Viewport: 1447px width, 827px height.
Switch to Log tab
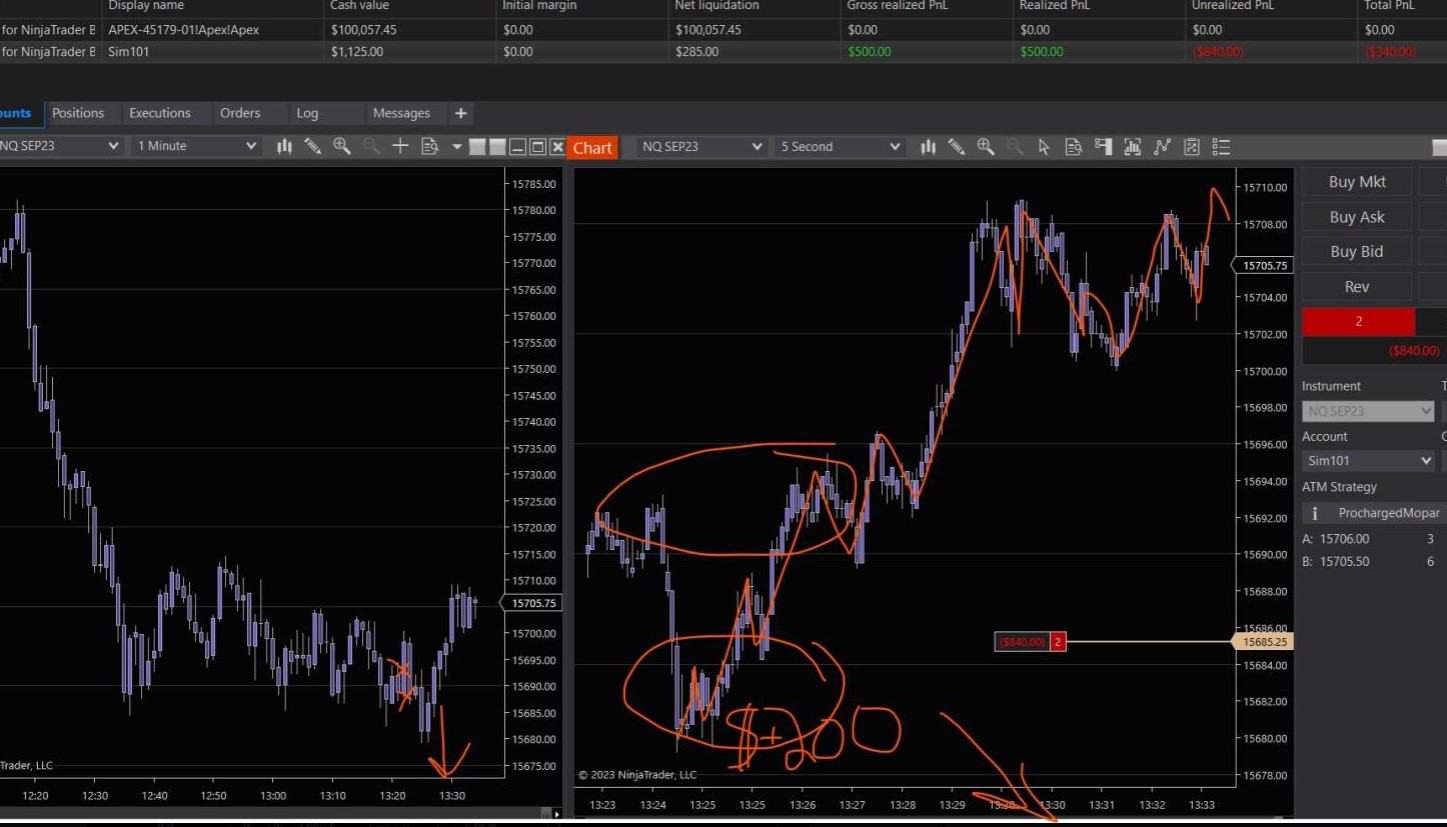pos(307,113)
